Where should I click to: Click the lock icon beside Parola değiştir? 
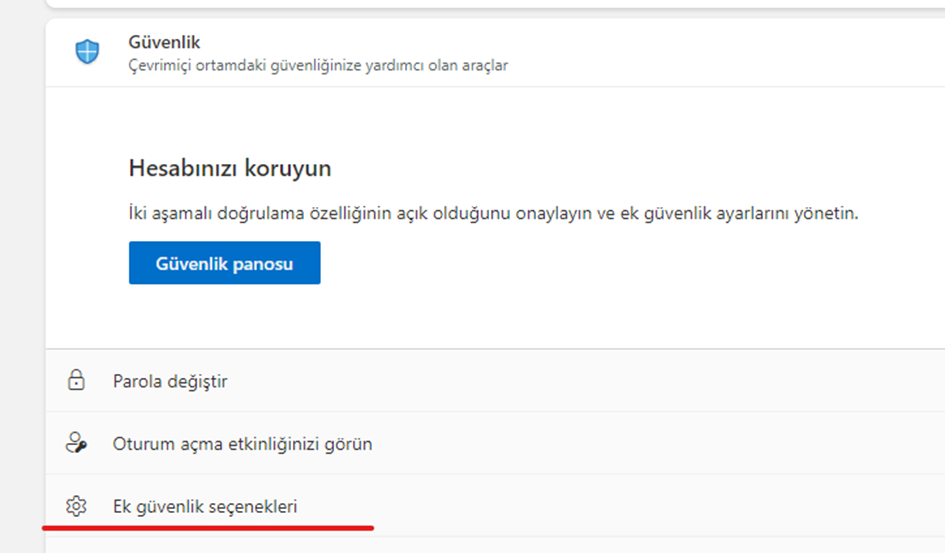(x=76, y=380)
